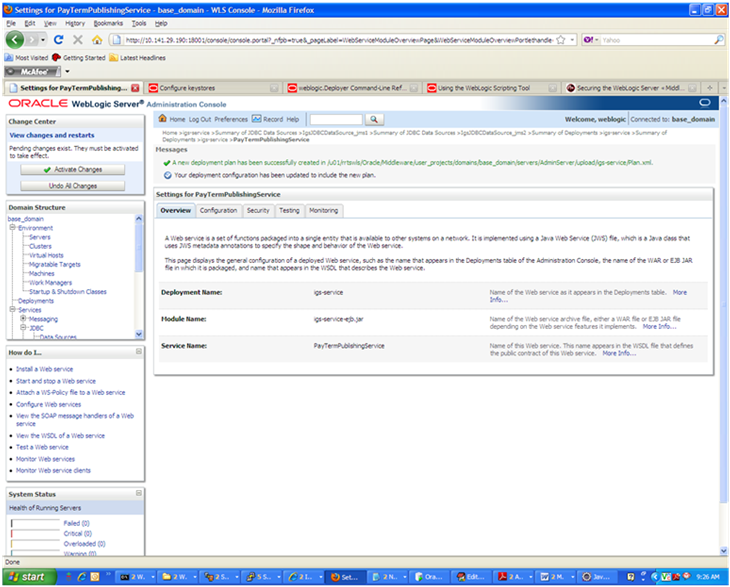The image size is (730, 587).
Task: Open a new browser tab with plus
Action: point(710,88)
